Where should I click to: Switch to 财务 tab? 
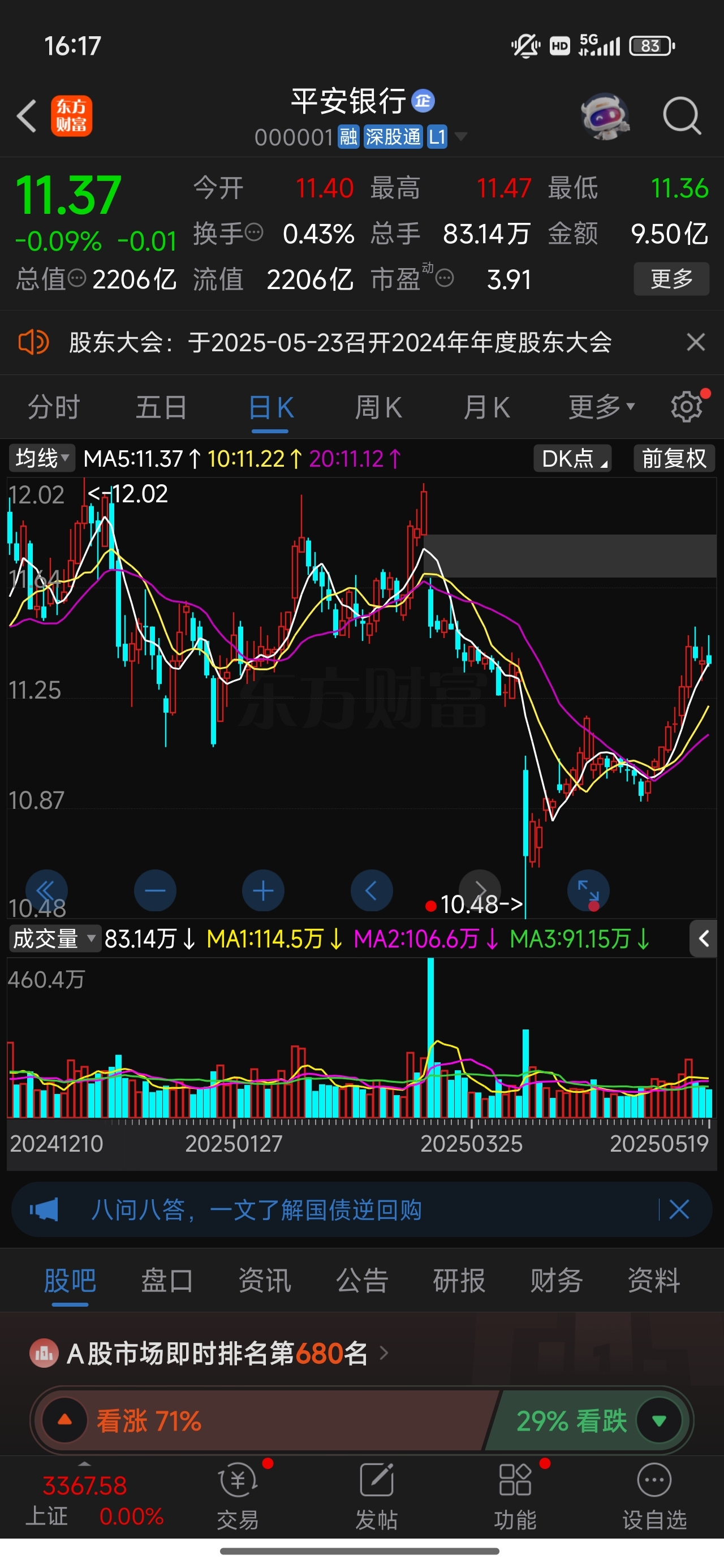tap(557, 1280)
